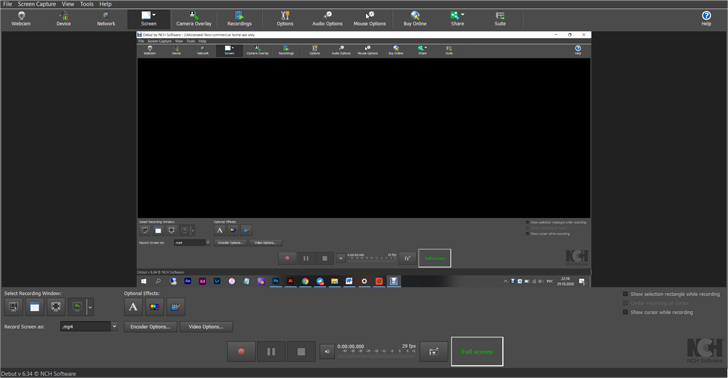Open the Camera Overlay tool
Screen dimensions: 728x378
[x=194, y=19]
